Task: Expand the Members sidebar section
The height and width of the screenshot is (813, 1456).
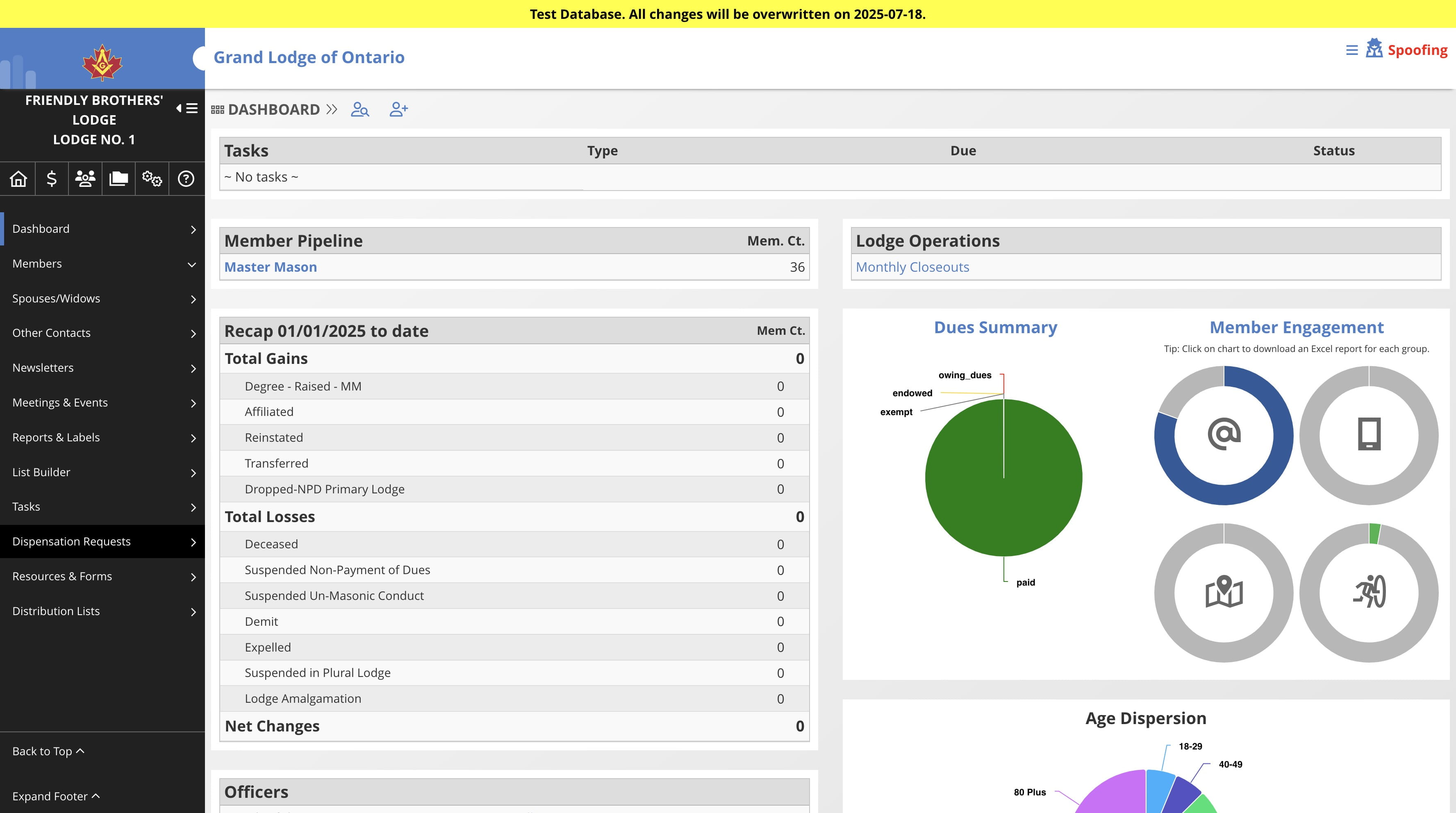Action: coord(102,264)
